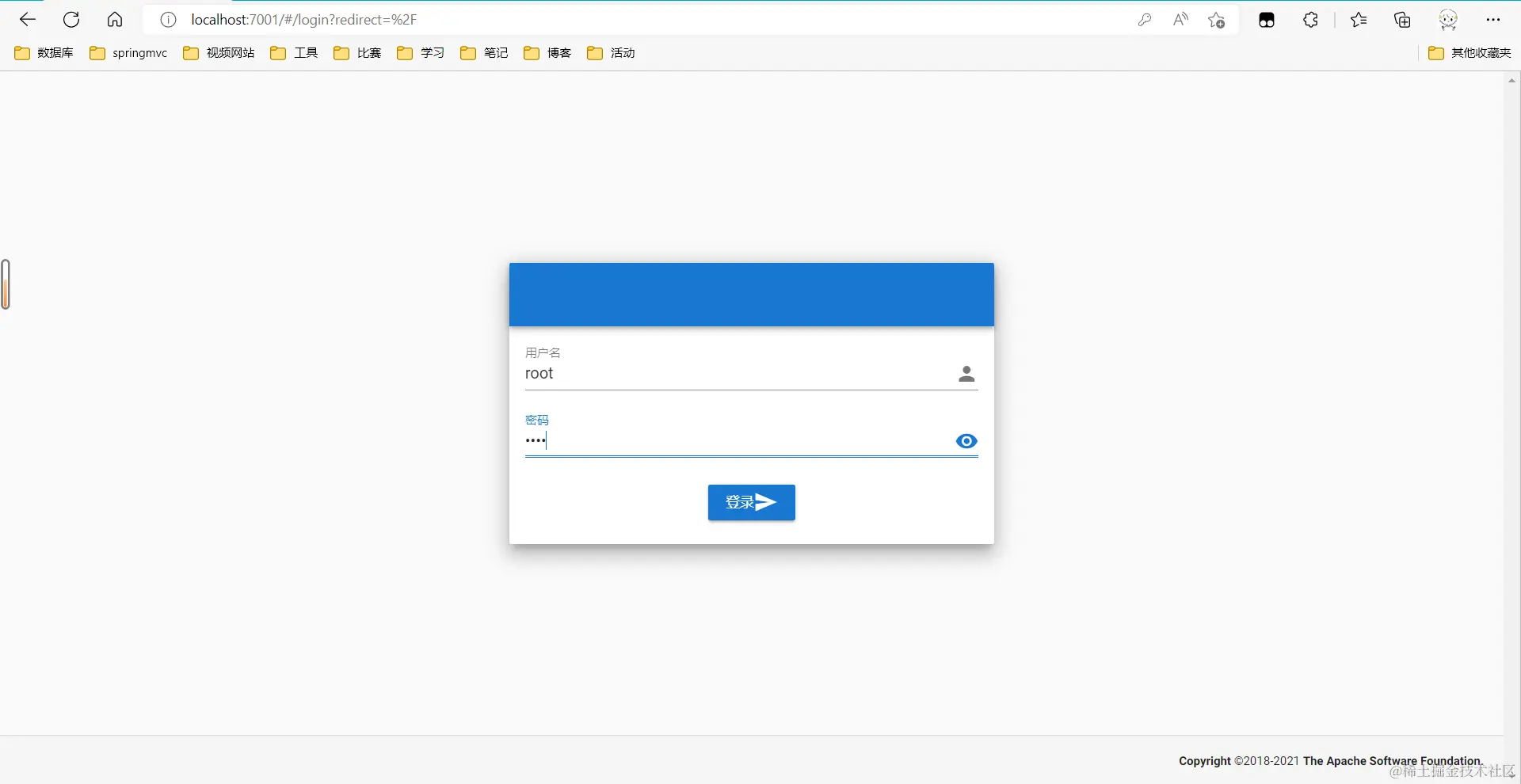
Task: View site information icon in address bar
Action: [168, 20]
